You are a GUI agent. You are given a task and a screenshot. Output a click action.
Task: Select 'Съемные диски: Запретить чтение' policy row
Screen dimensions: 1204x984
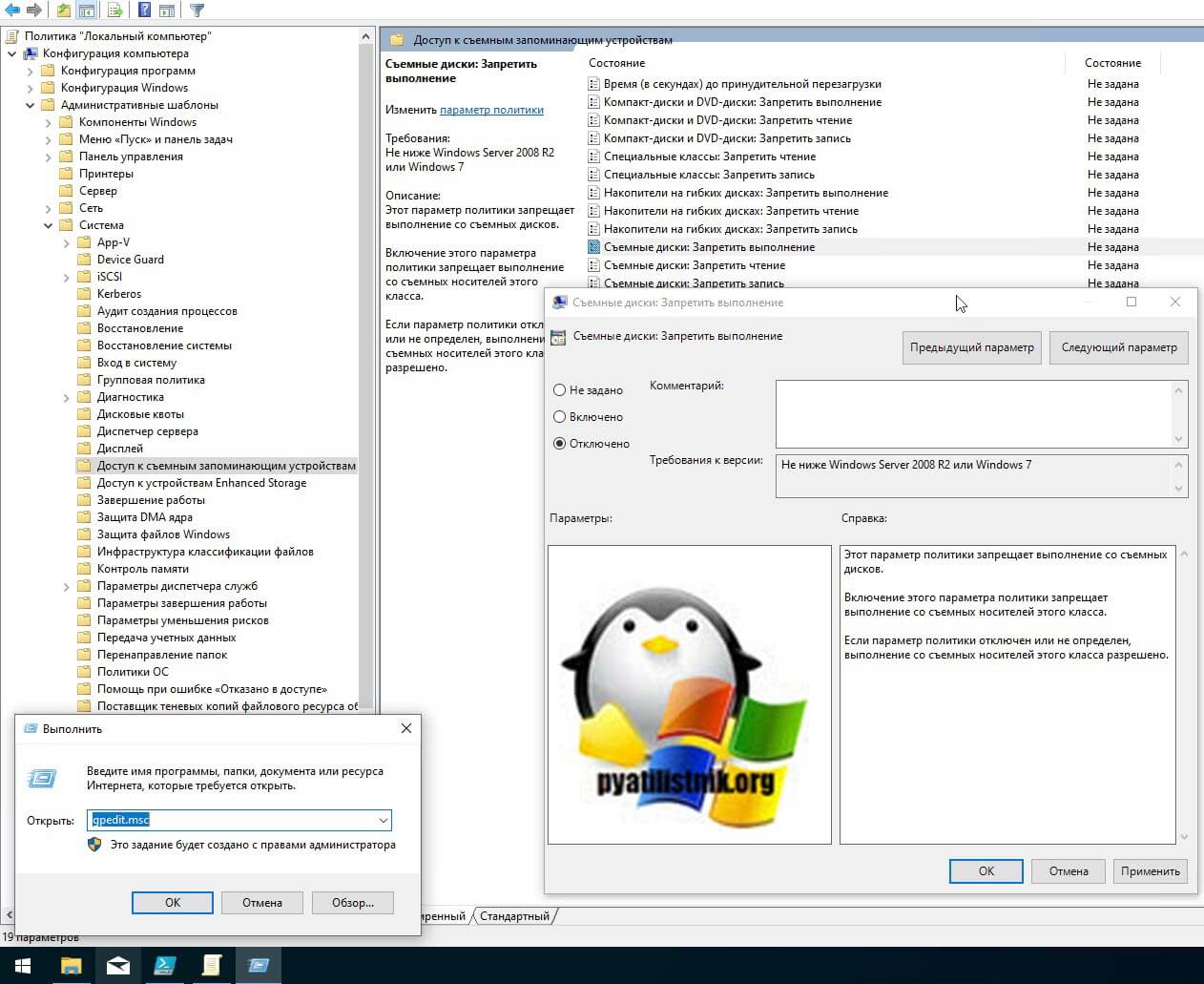tap(695, 265)
